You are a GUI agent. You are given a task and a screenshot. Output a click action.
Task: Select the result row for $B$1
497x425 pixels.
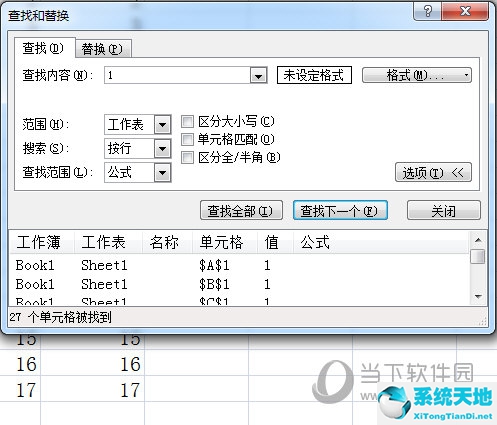239,284
